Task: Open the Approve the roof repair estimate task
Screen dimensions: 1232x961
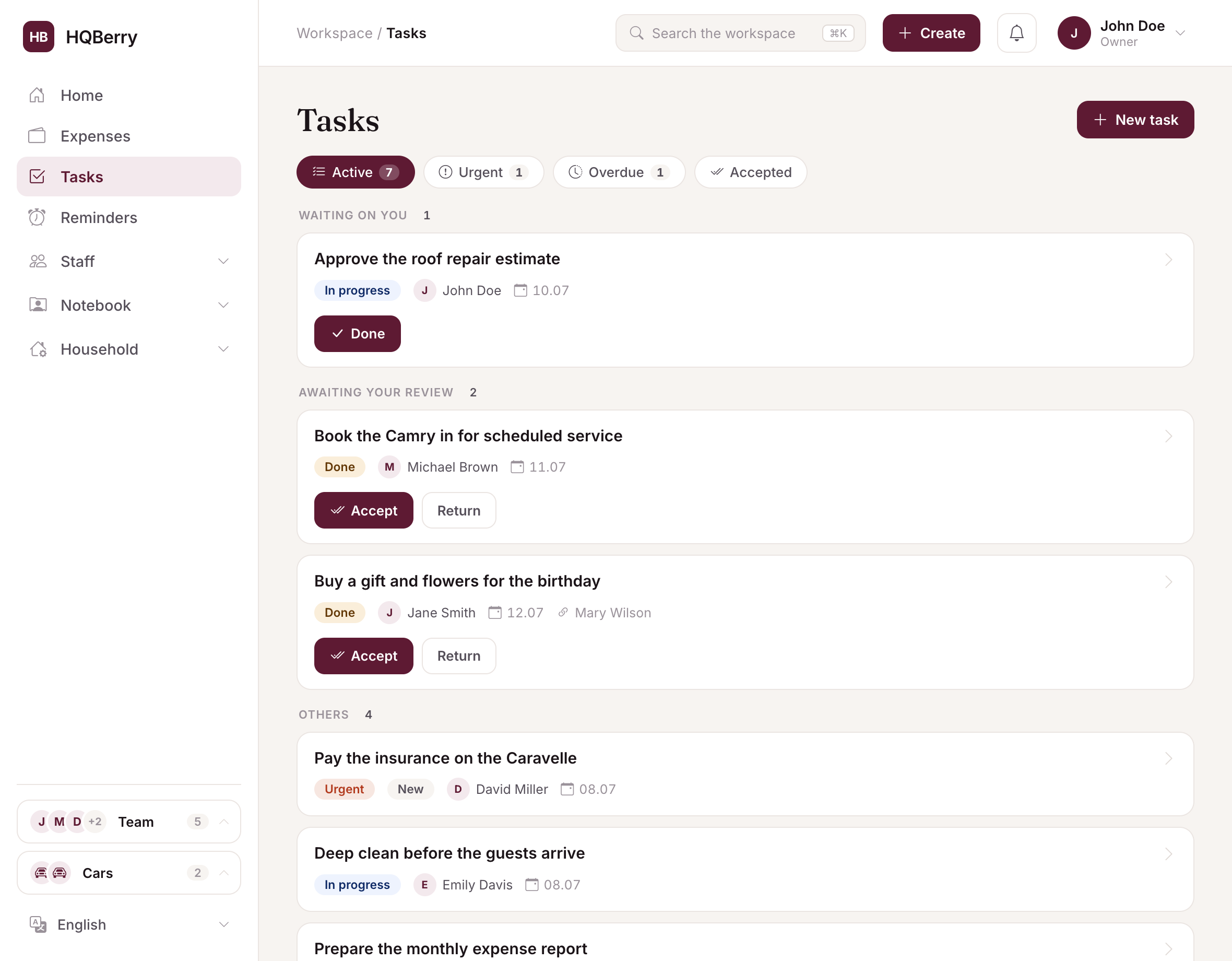Action: coord(437,259)
